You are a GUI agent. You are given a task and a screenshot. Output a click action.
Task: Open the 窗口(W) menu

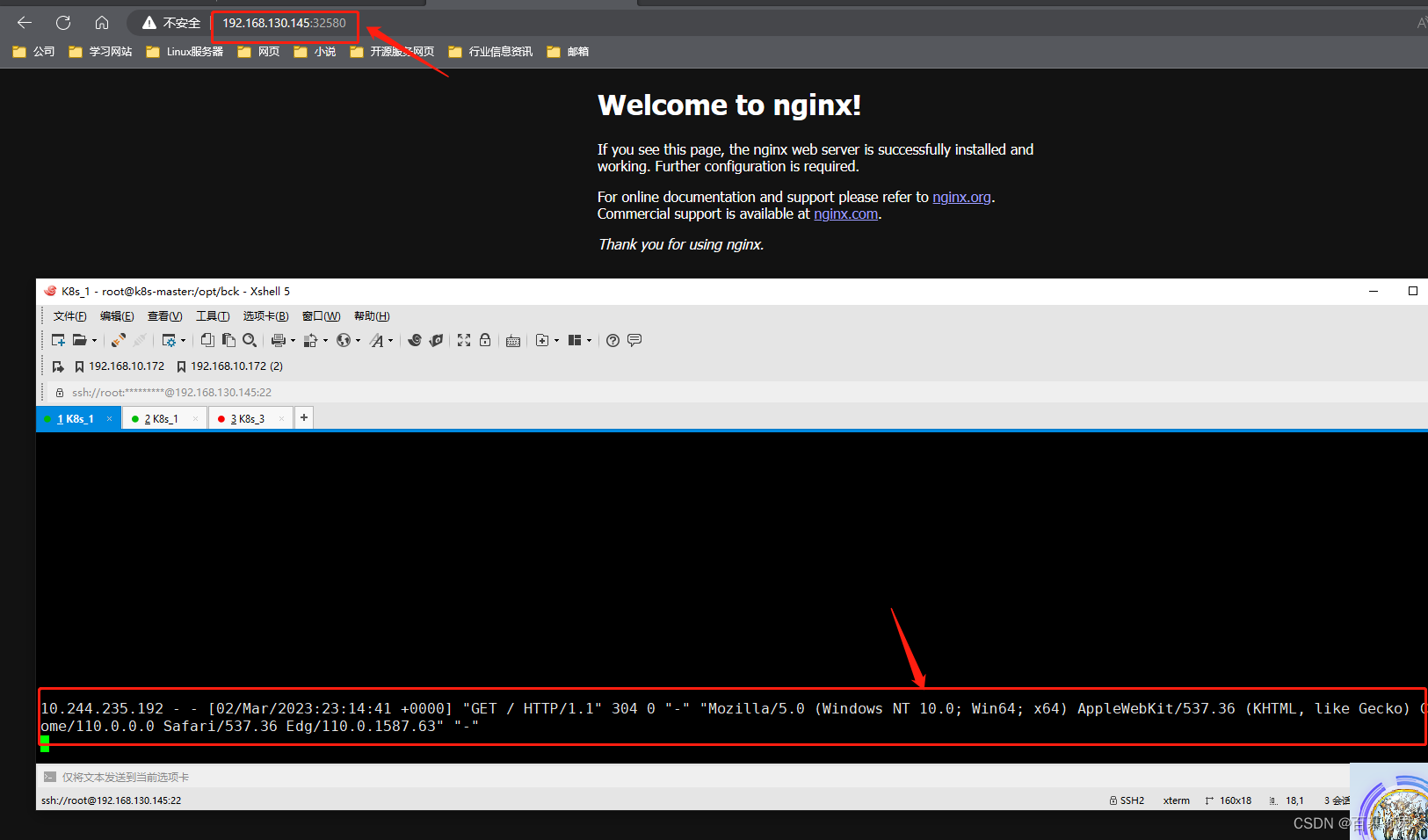pos(321,316)
